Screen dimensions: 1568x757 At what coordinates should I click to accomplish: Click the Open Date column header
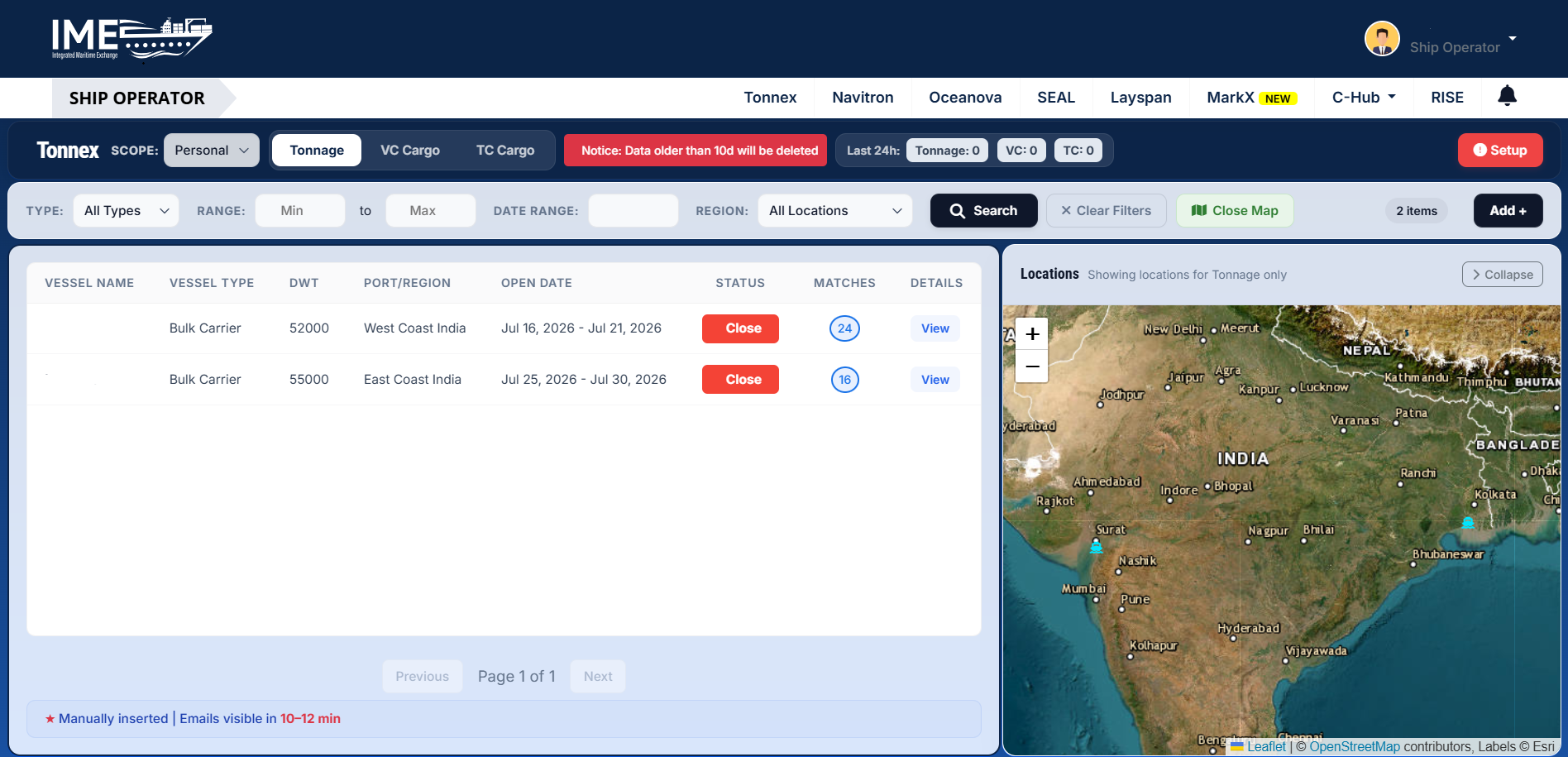537,283
